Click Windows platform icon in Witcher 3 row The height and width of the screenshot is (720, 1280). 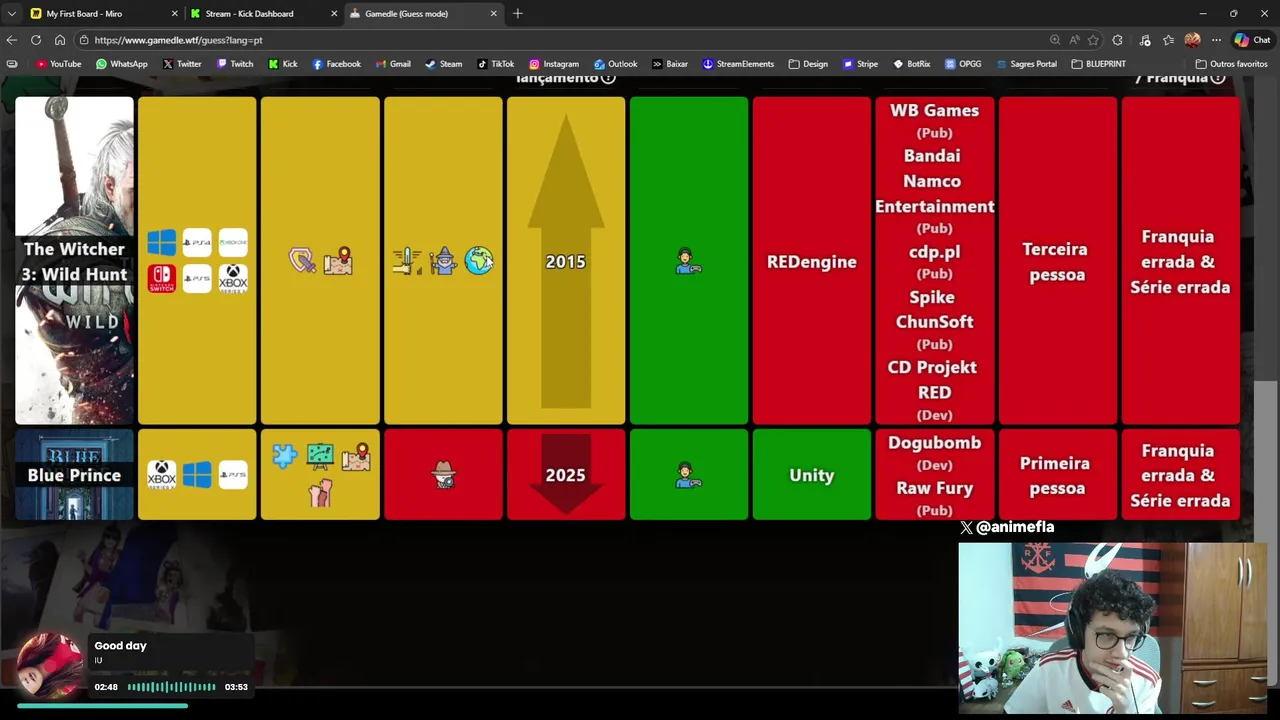[x=161, y=243]
